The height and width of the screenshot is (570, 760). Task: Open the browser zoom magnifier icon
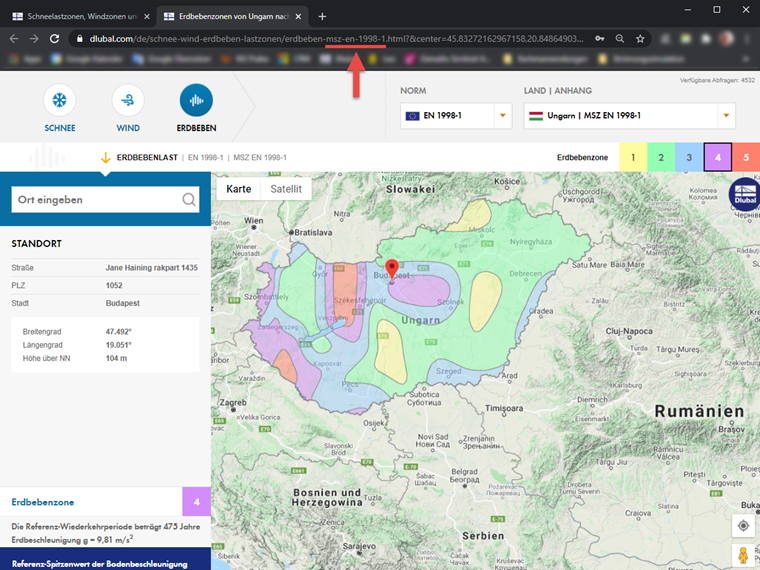(x=619, y=39)
